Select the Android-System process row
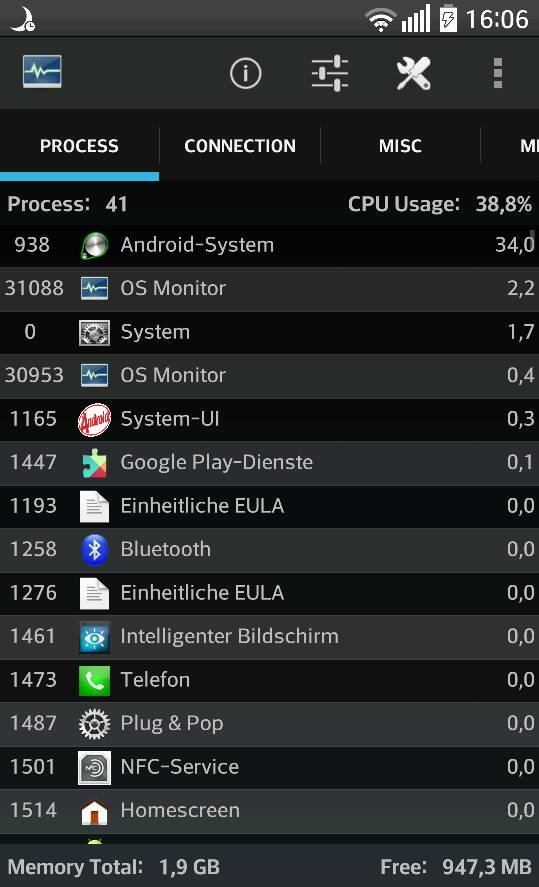 [x=269, y=245]
